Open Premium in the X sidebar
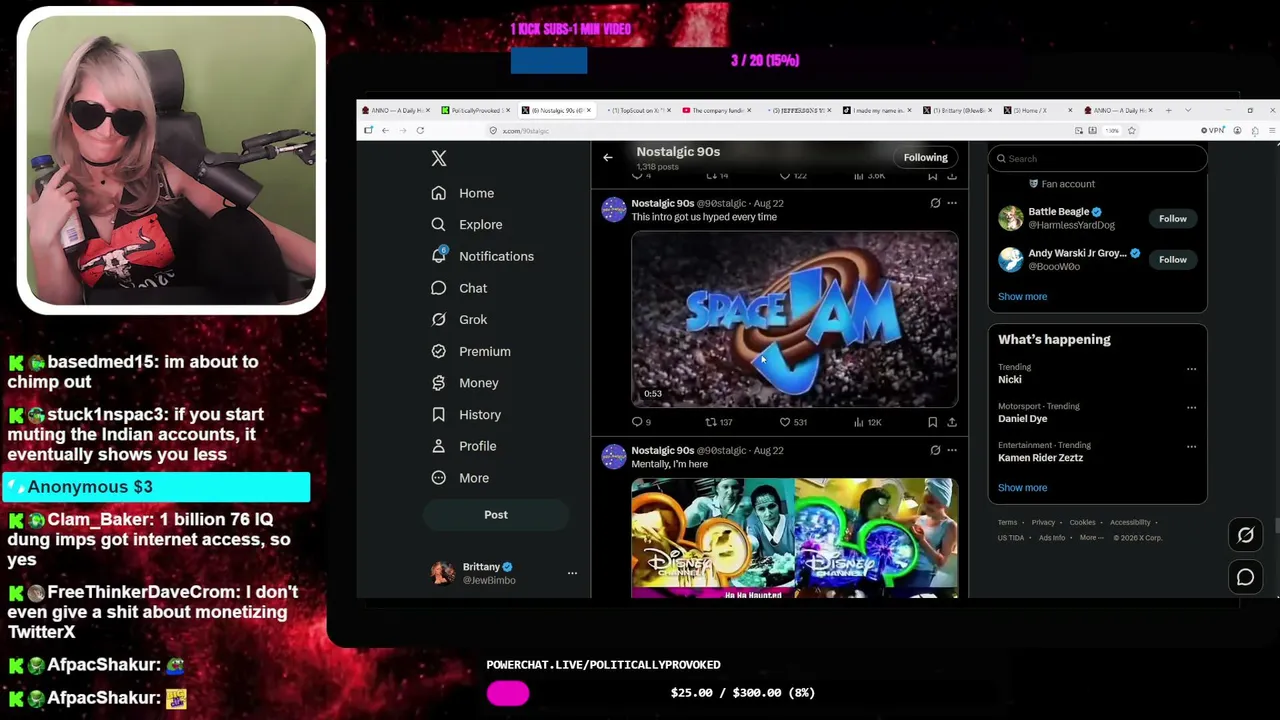The height and width of the screenshot is (720, 1280). pyautogui.click(x=471, y=351)
